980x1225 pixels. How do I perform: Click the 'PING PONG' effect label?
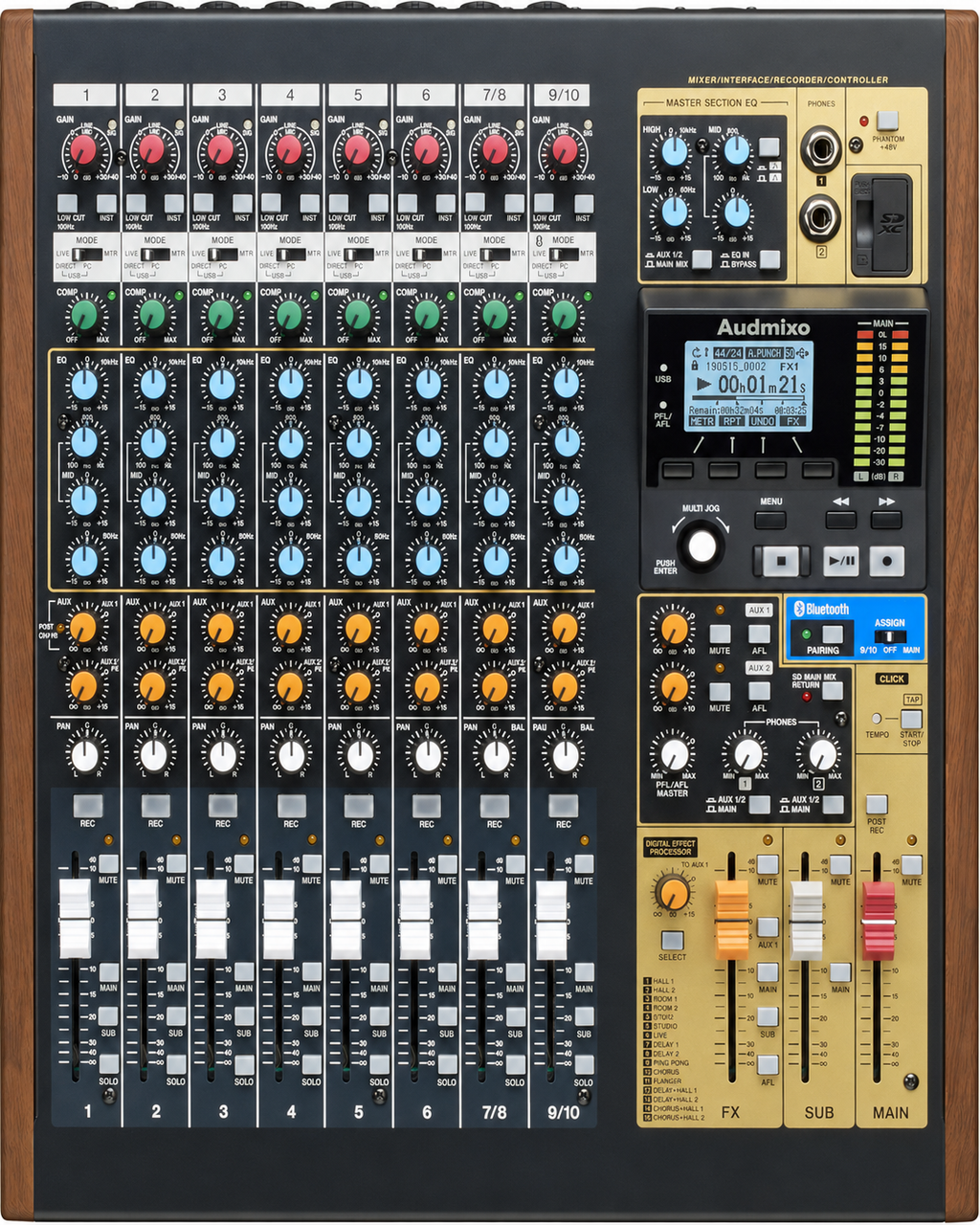671,1063
